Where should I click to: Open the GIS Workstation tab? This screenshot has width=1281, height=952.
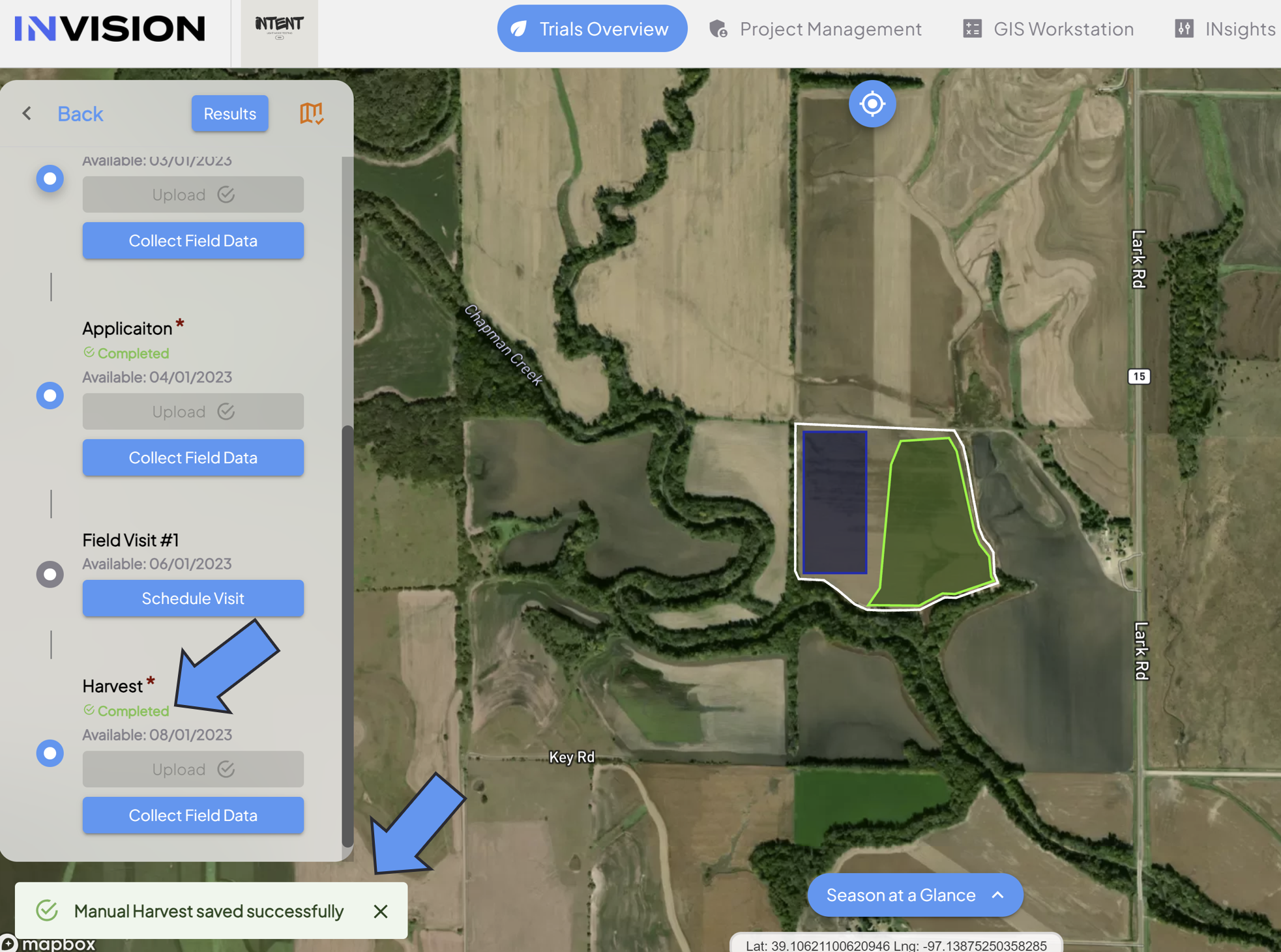coord(1048,29)
